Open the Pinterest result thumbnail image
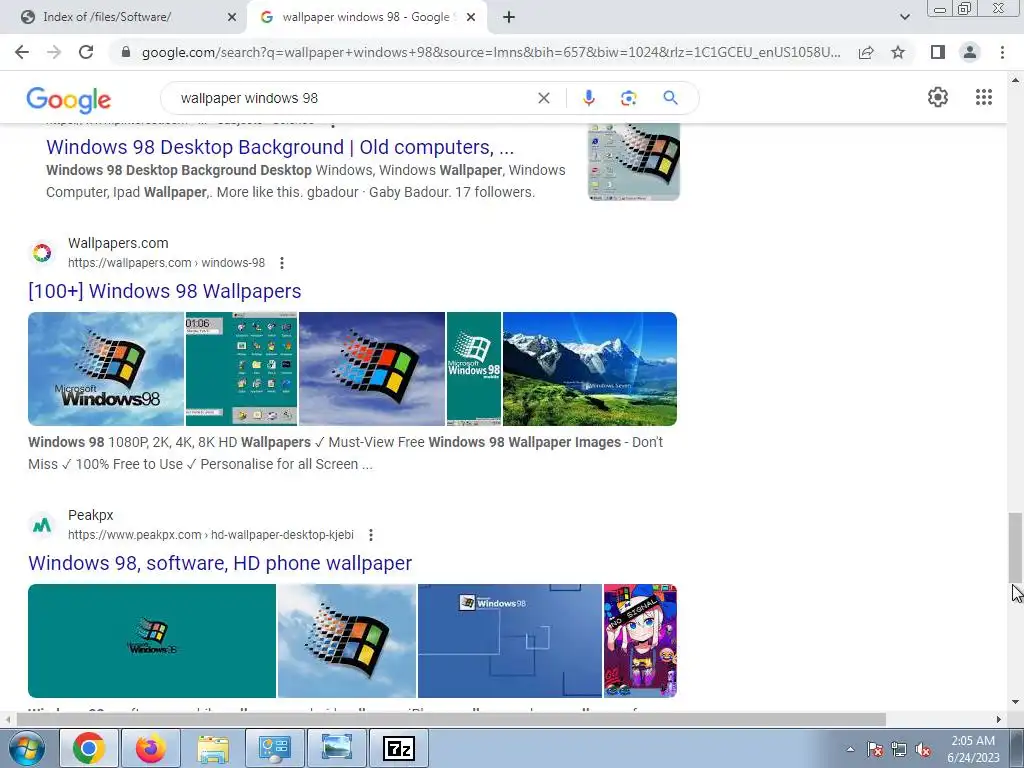This screenshot has width=1024, height=768. coord(633,162)
